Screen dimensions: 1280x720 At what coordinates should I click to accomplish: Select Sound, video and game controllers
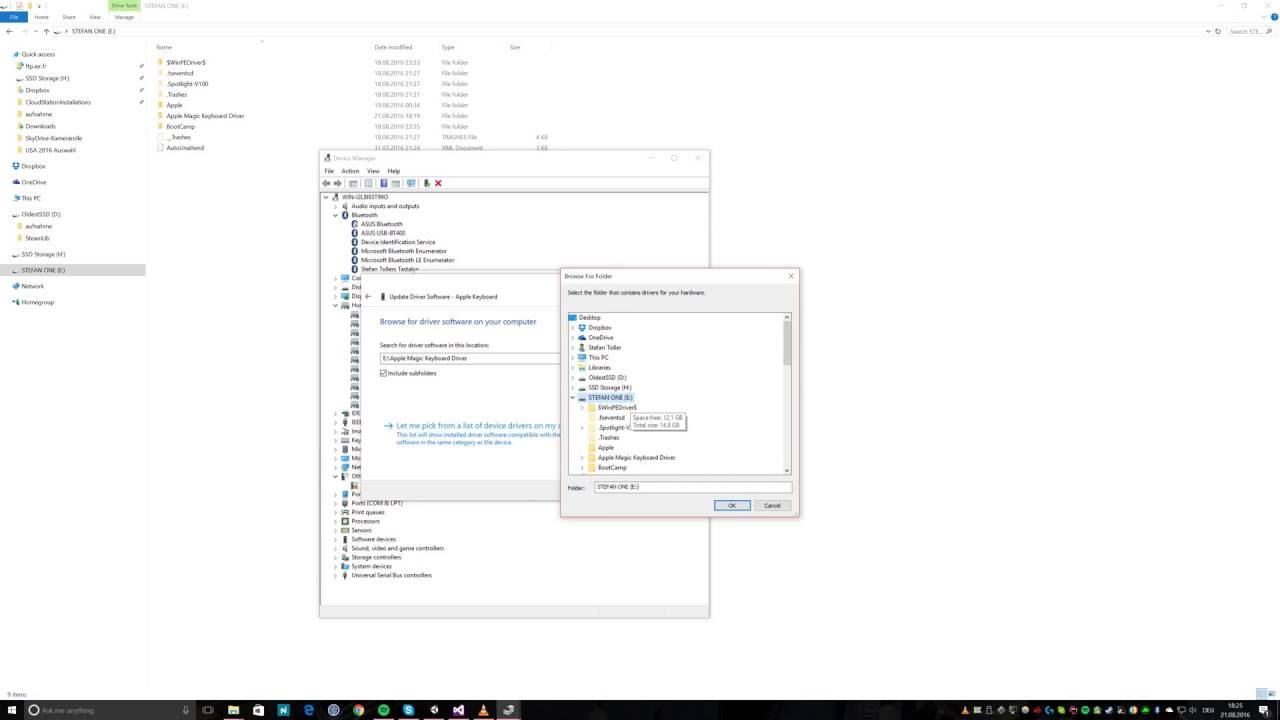click(x=397, y=548)
